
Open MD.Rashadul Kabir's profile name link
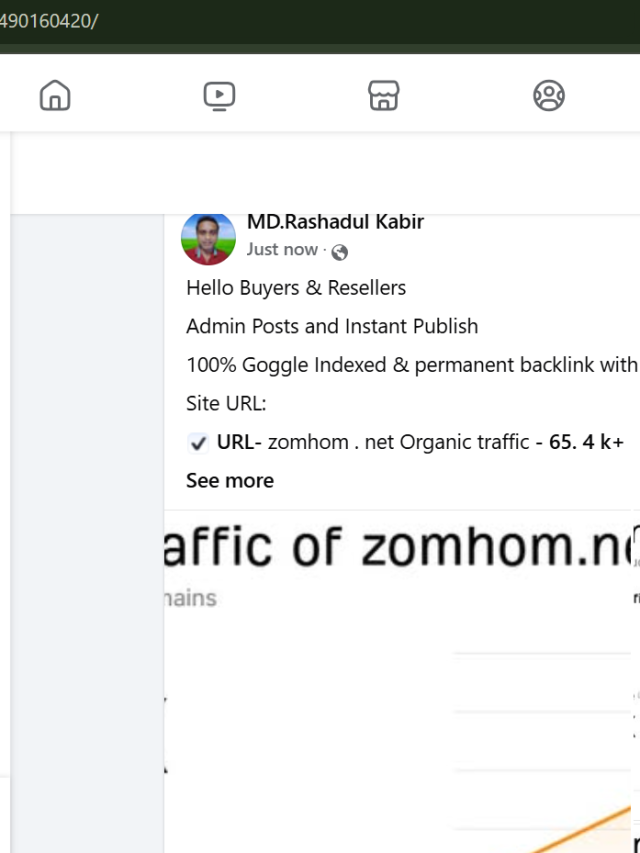coord(335,223)
